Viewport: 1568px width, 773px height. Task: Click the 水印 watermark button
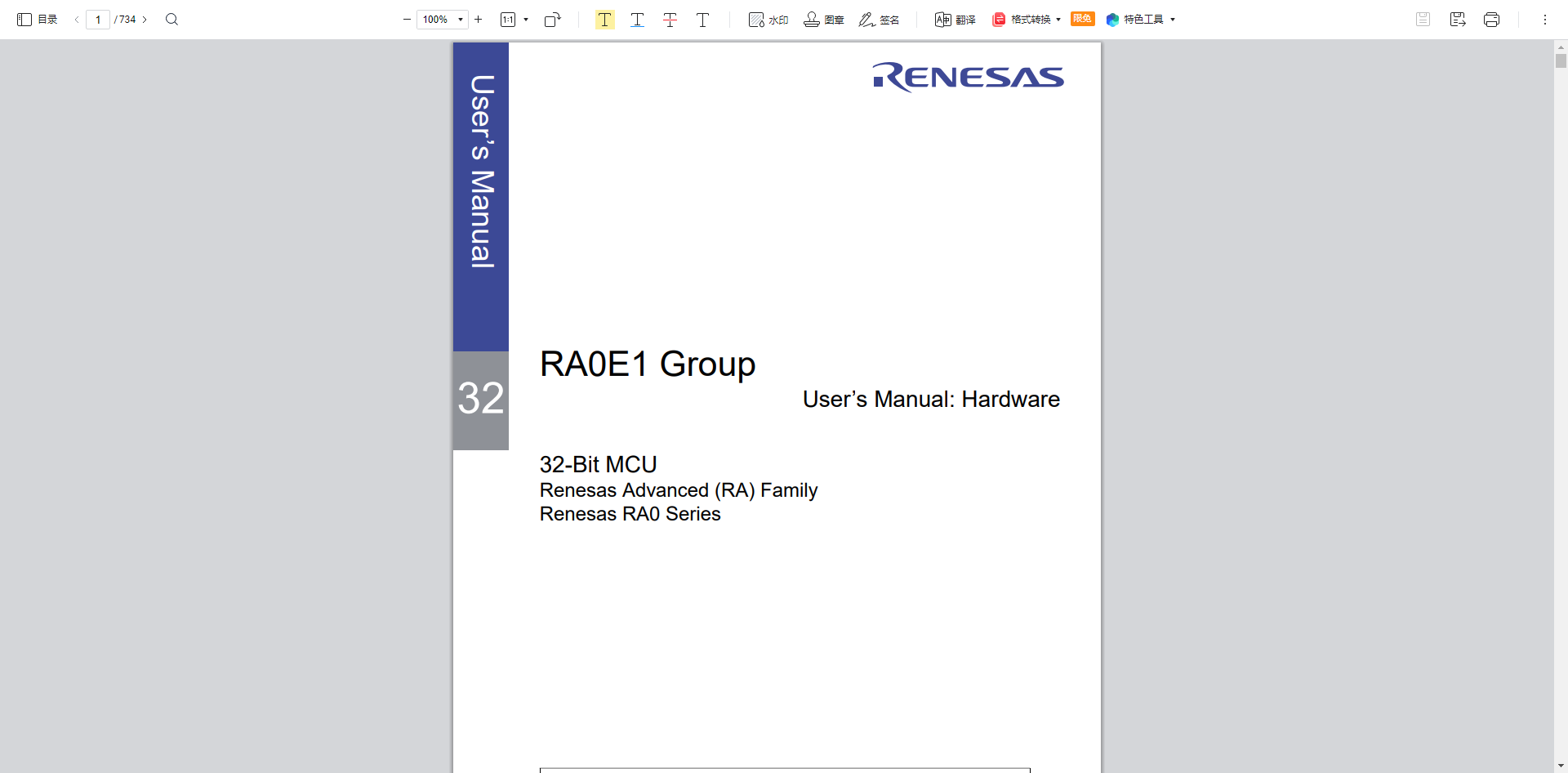(x=768, y=20)
